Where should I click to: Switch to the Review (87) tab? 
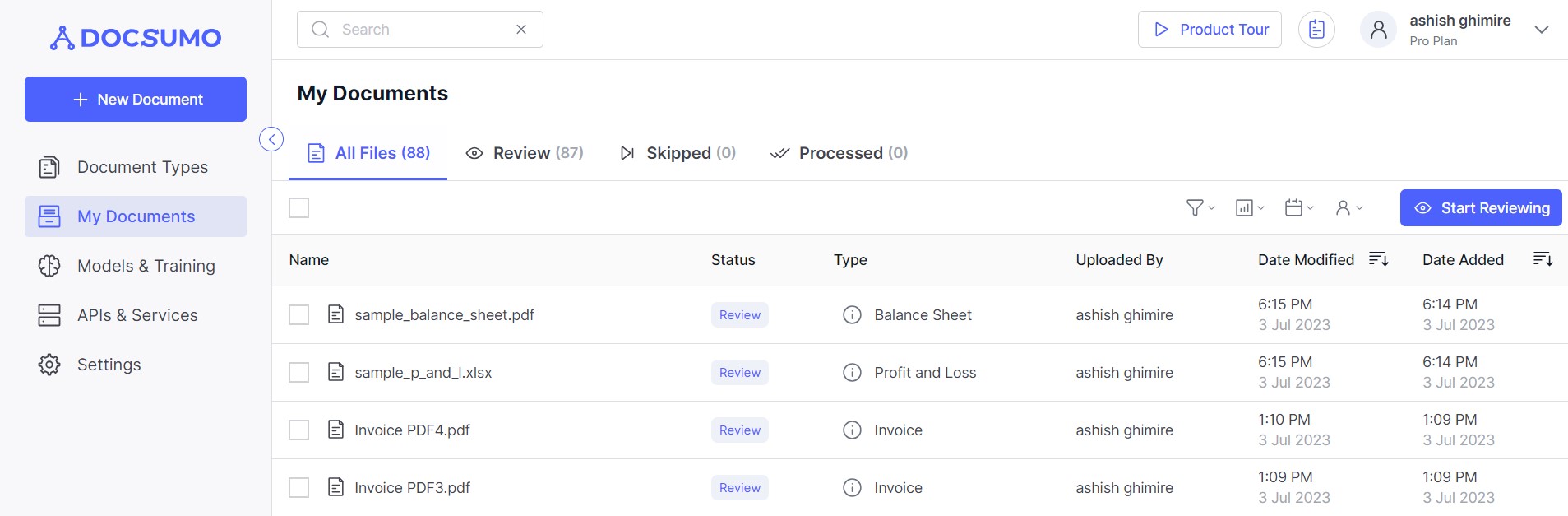click(525, 153)
